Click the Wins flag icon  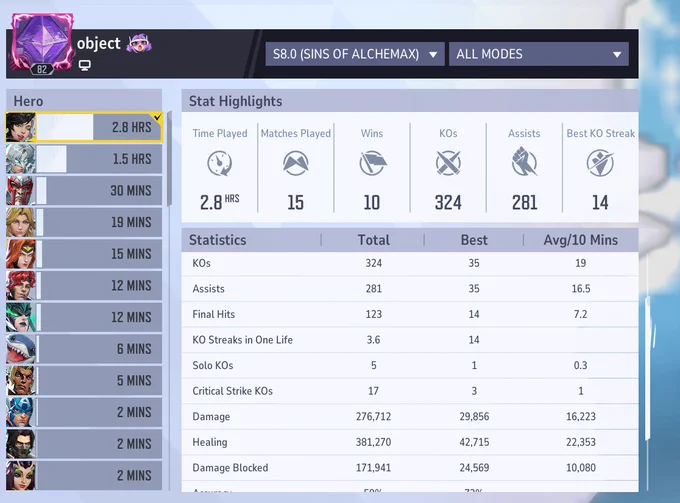pyautogui.click(x=373, y=163)
